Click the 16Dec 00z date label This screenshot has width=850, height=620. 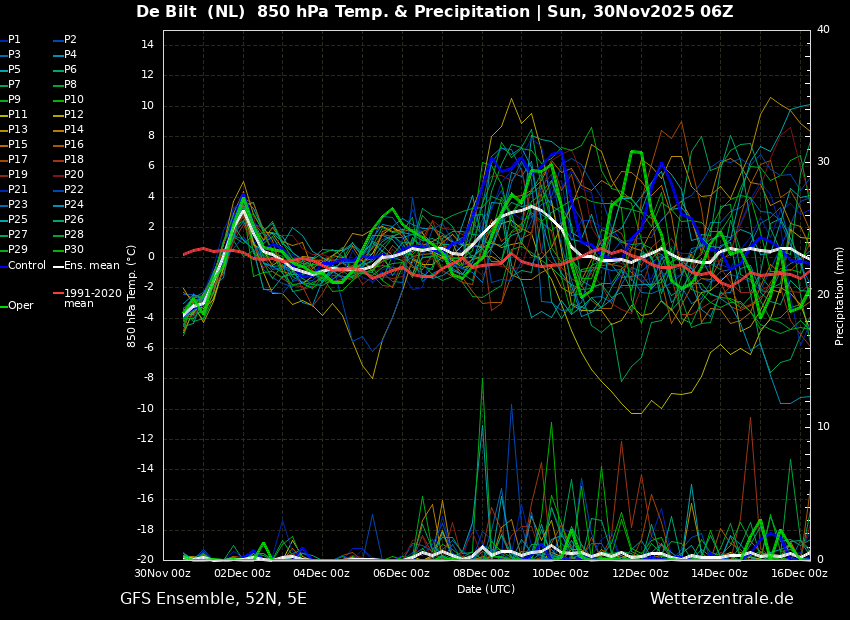point(799,573)
